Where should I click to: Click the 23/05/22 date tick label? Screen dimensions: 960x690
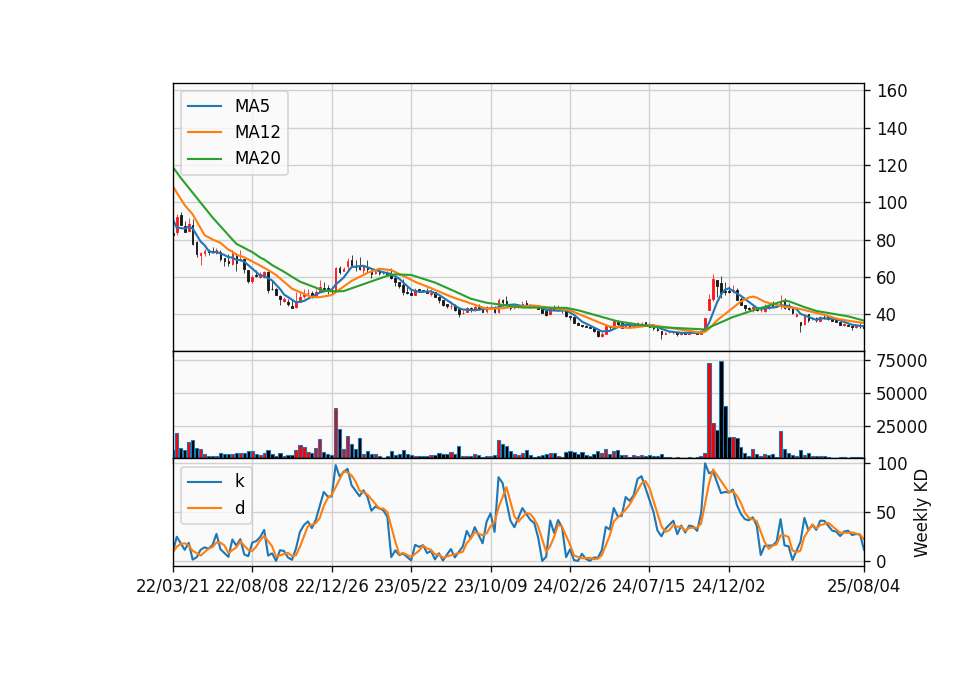point(411,586)
